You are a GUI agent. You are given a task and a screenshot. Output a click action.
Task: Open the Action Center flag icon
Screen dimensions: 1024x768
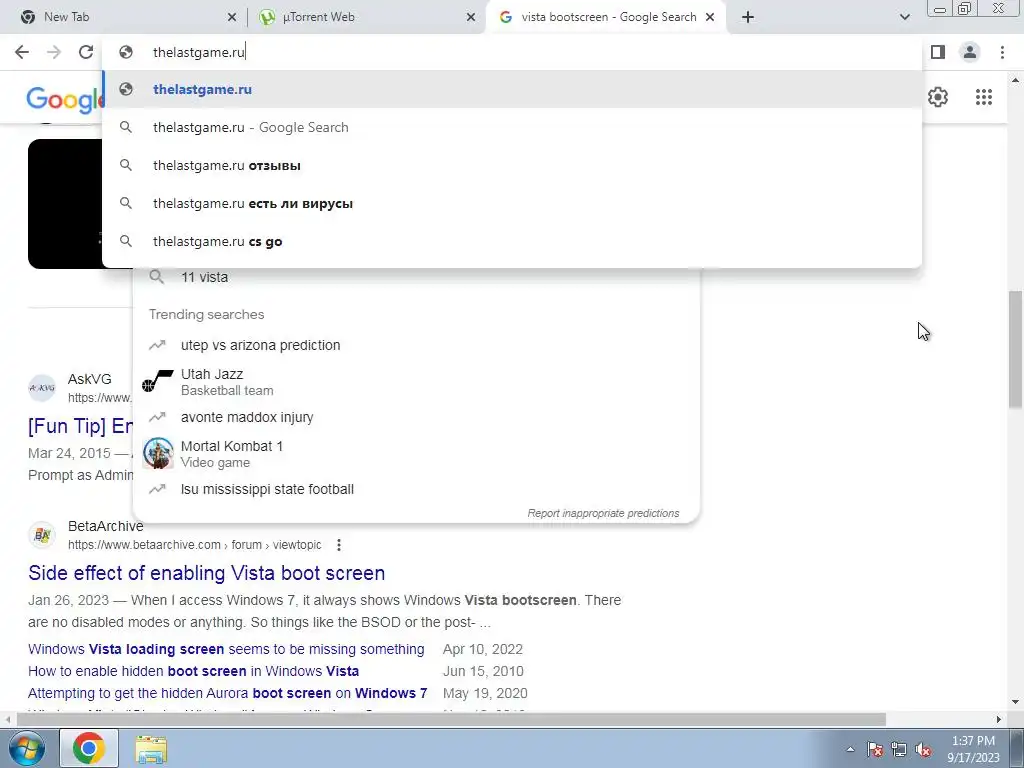875,750
